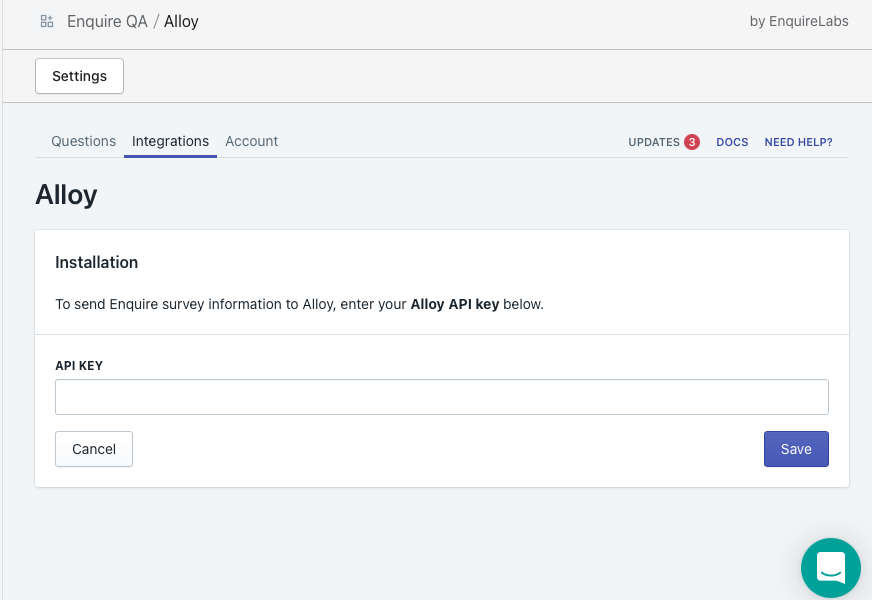Open the DOCS link

point(732,142)
